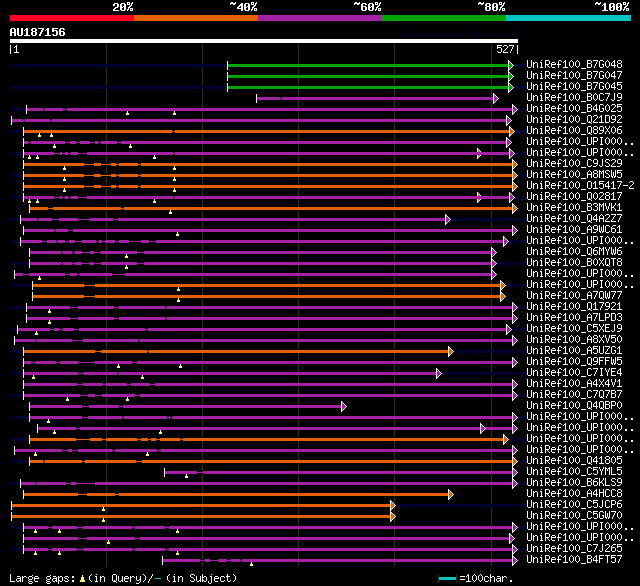The height and width of the screenshot is (586, 640).
Task: Select the UniRef100_A5UZG1 label
Action: click(574, 351)
